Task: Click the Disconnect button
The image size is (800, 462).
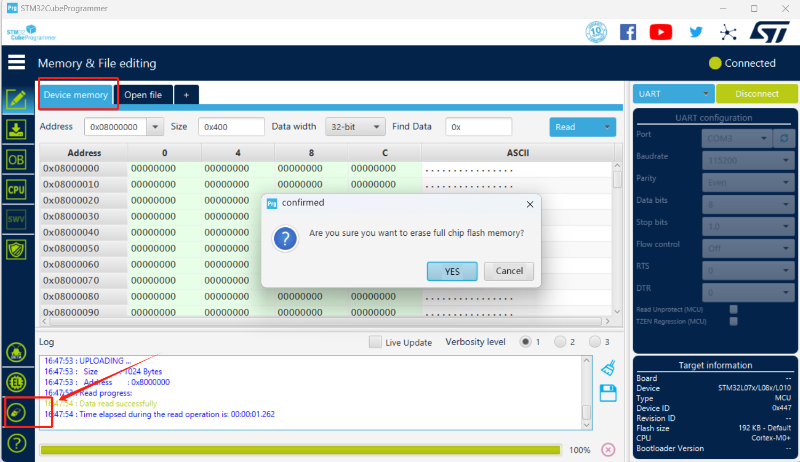Action: point(757,94)
